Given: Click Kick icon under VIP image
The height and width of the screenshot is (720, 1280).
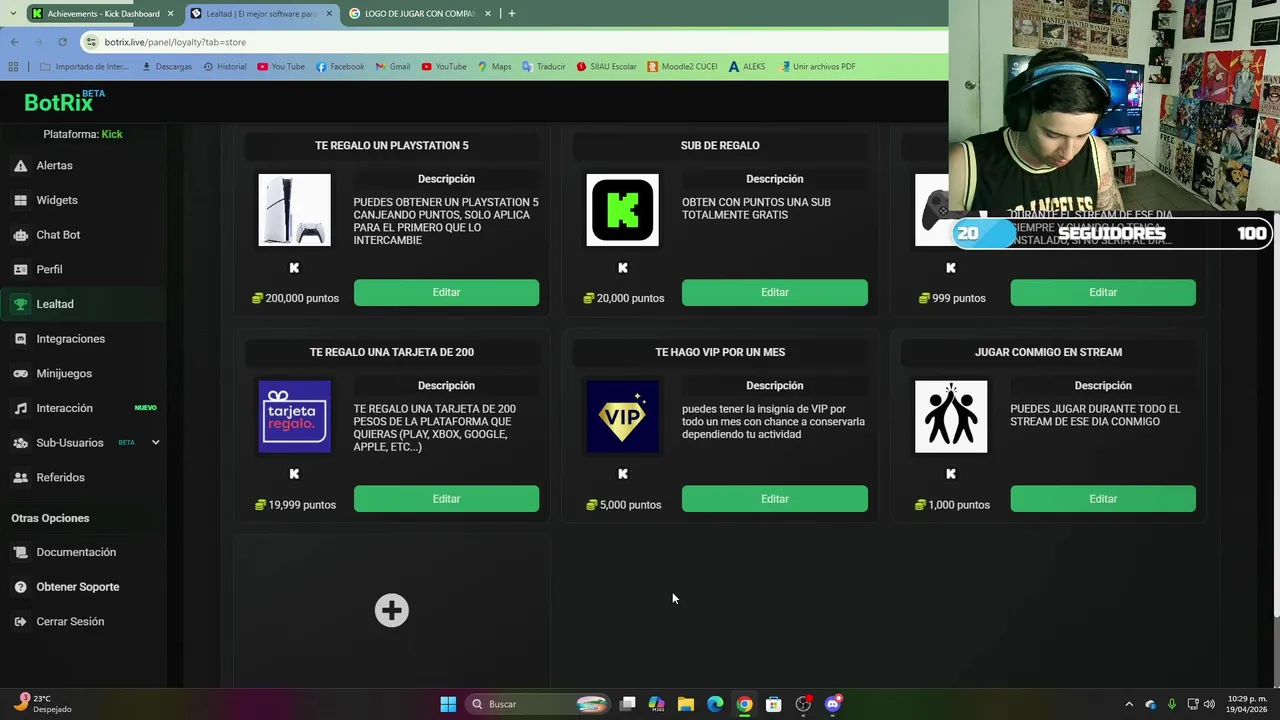Looking at the screenshot, I should click(623, 474).
